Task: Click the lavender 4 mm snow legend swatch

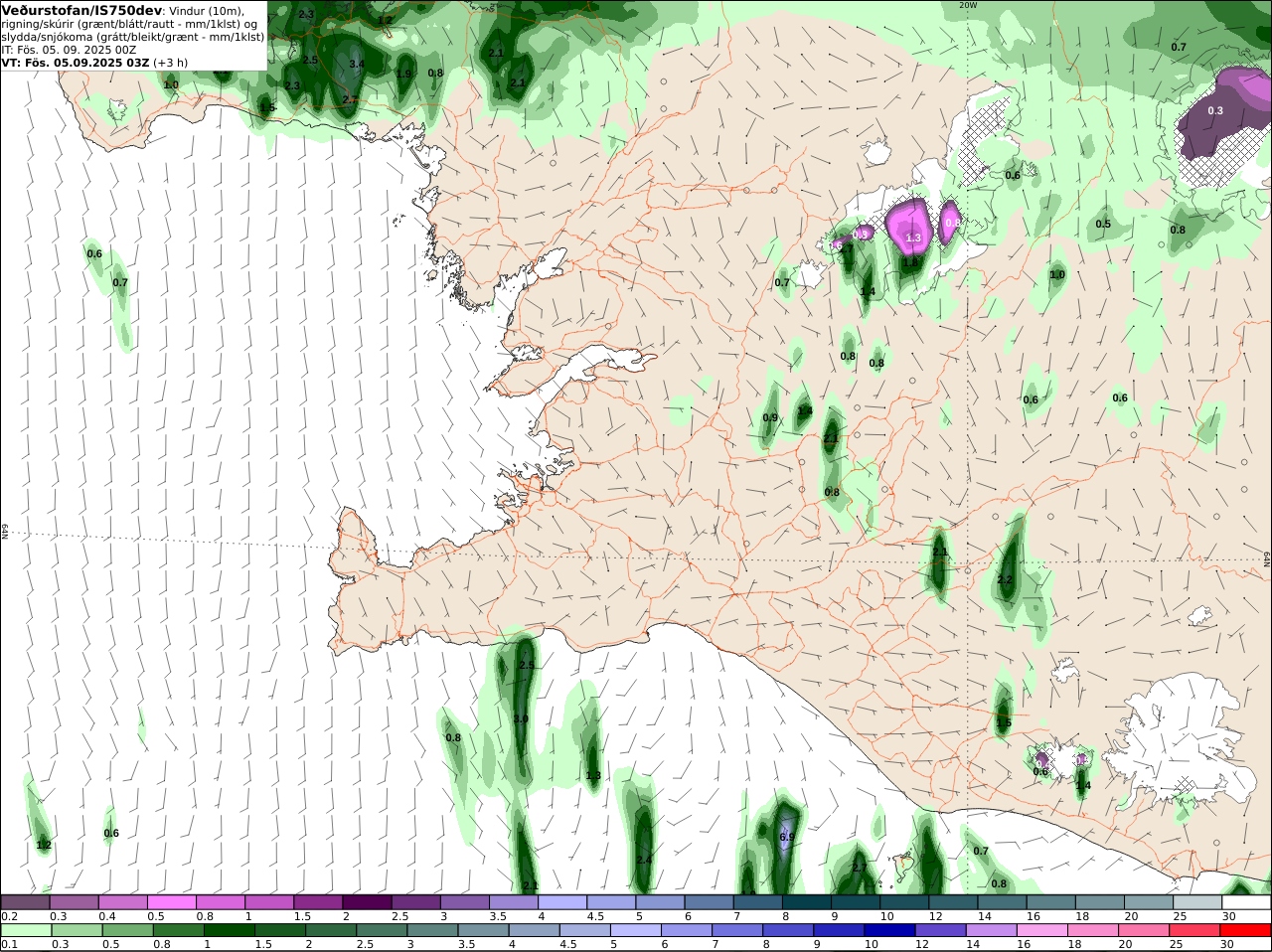Action: (x=561, y=902)
